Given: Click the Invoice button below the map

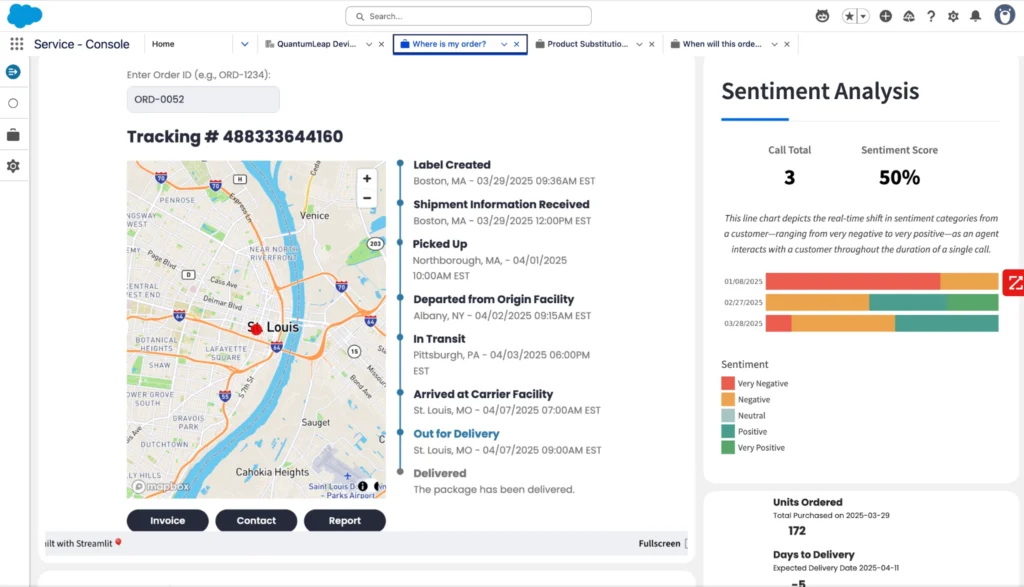Looking at the screenshot, I should (x=167, y=520).
